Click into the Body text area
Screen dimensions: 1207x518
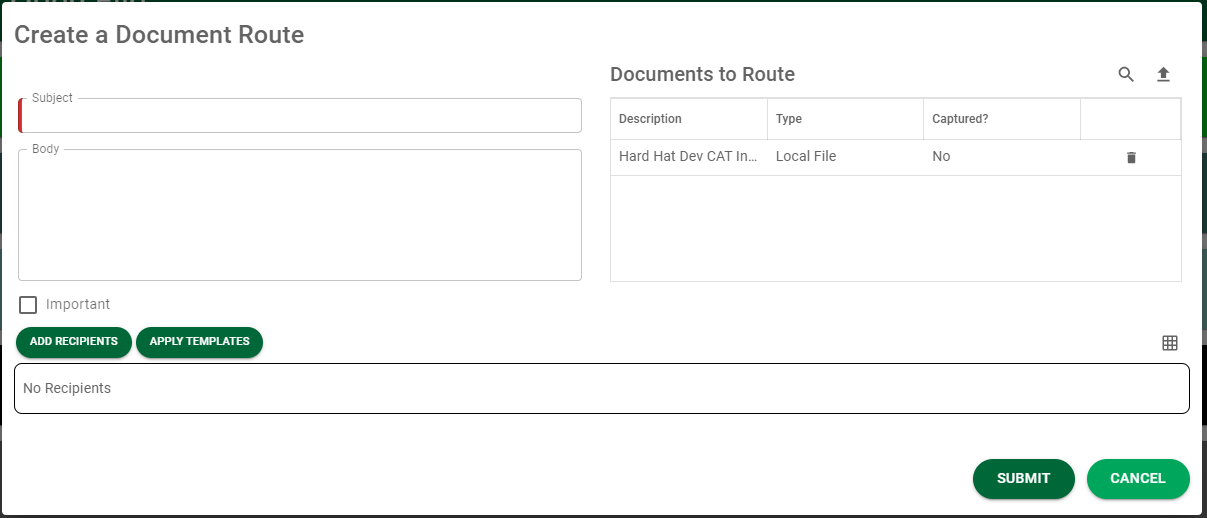point(300,215)
